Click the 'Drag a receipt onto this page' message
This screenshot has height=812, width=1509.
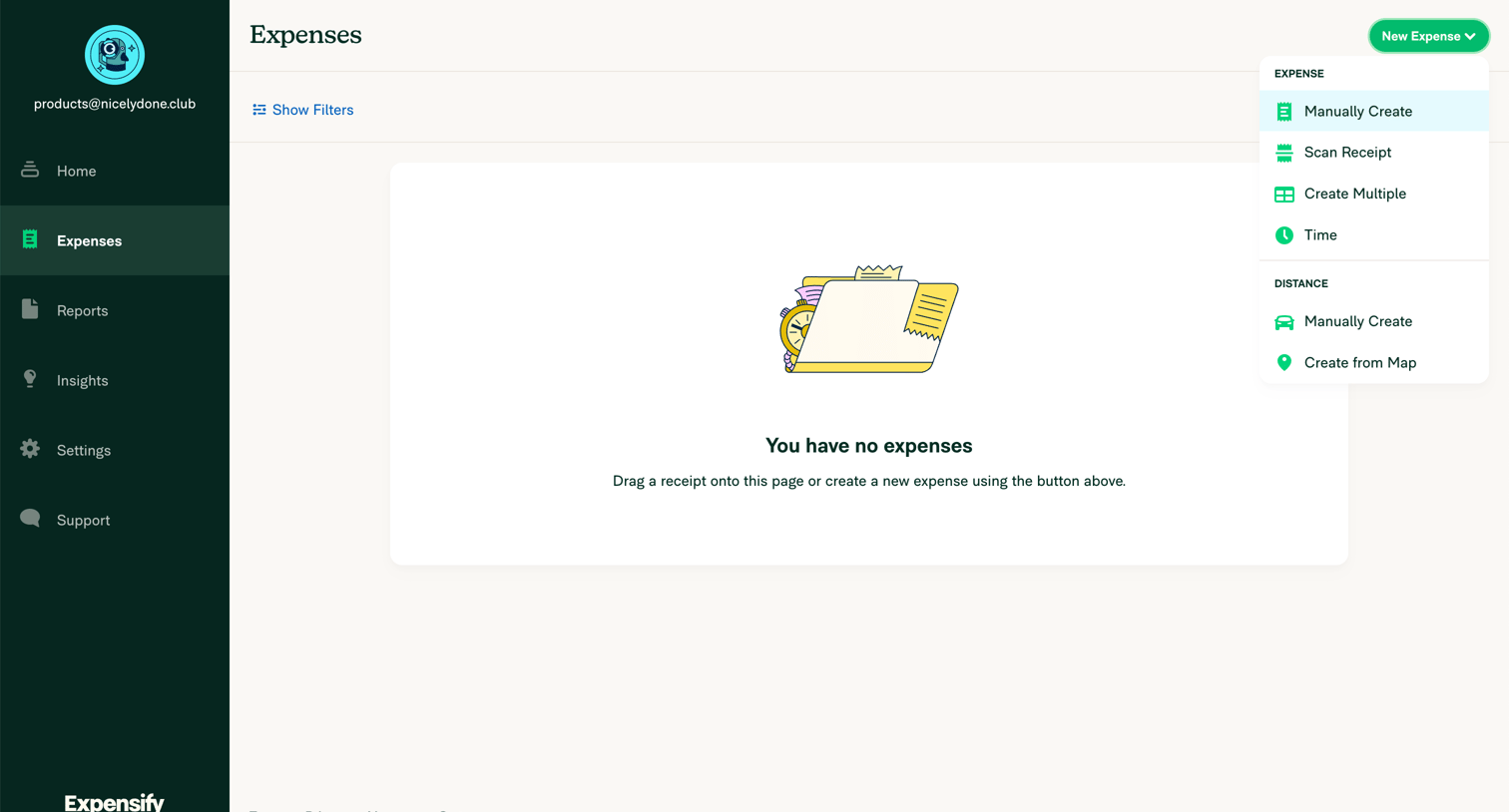tap(868, 481)
